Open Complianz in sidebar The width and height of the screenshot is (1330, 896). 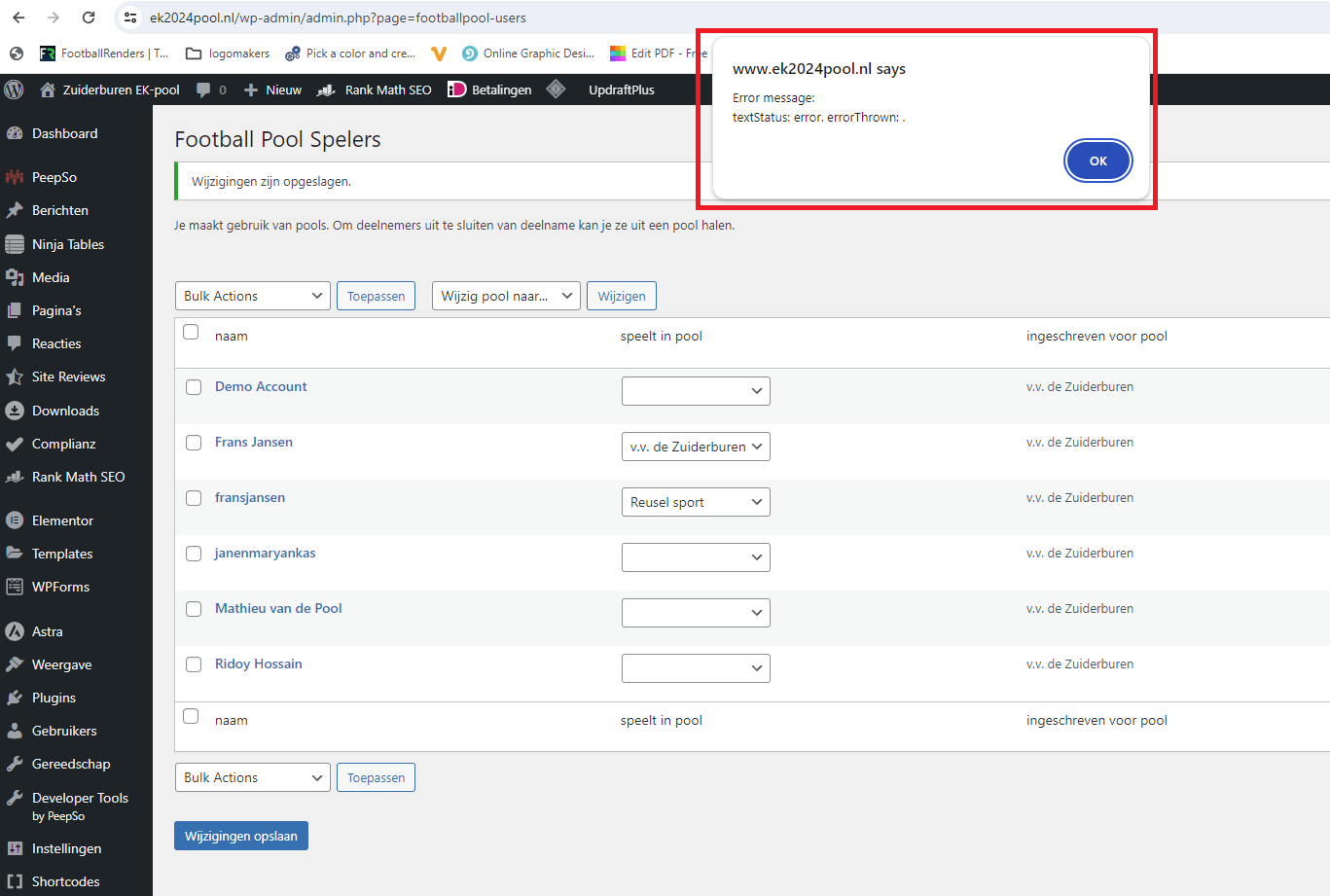76,444
